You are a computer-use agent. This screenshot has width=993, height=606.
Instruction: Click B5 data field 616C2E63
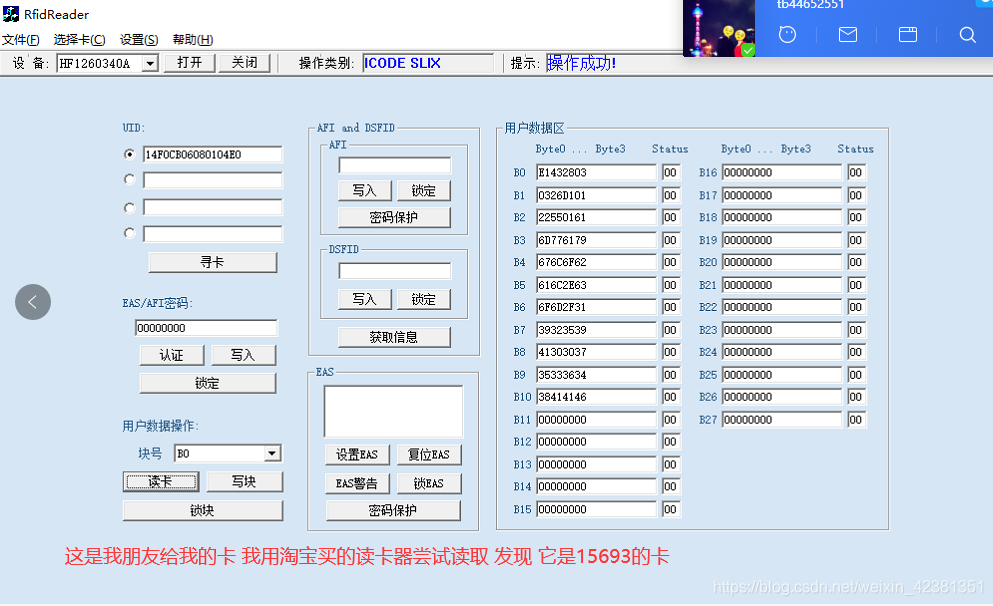tap(596, 285)
